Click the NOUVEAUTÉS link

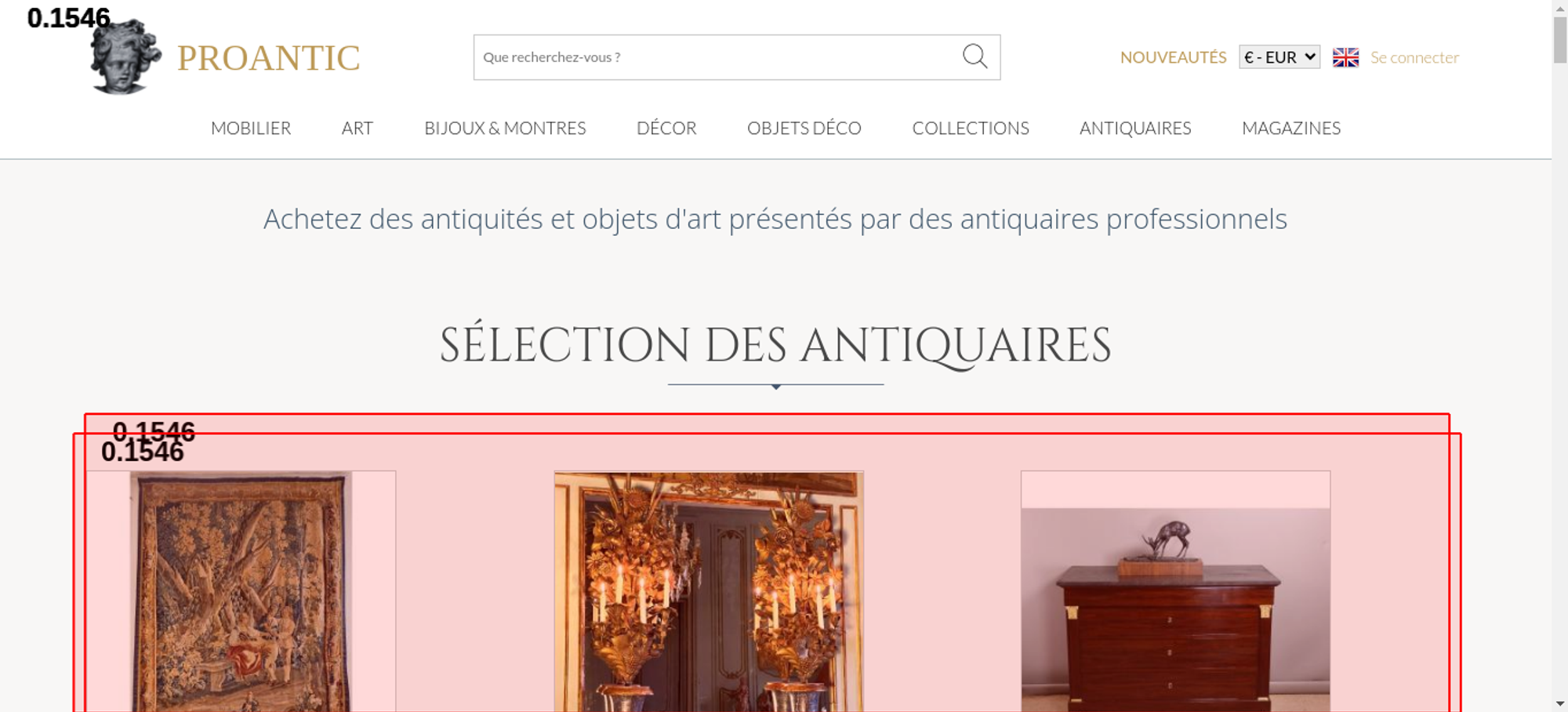pyautogui.click(x=1173, y=57)
